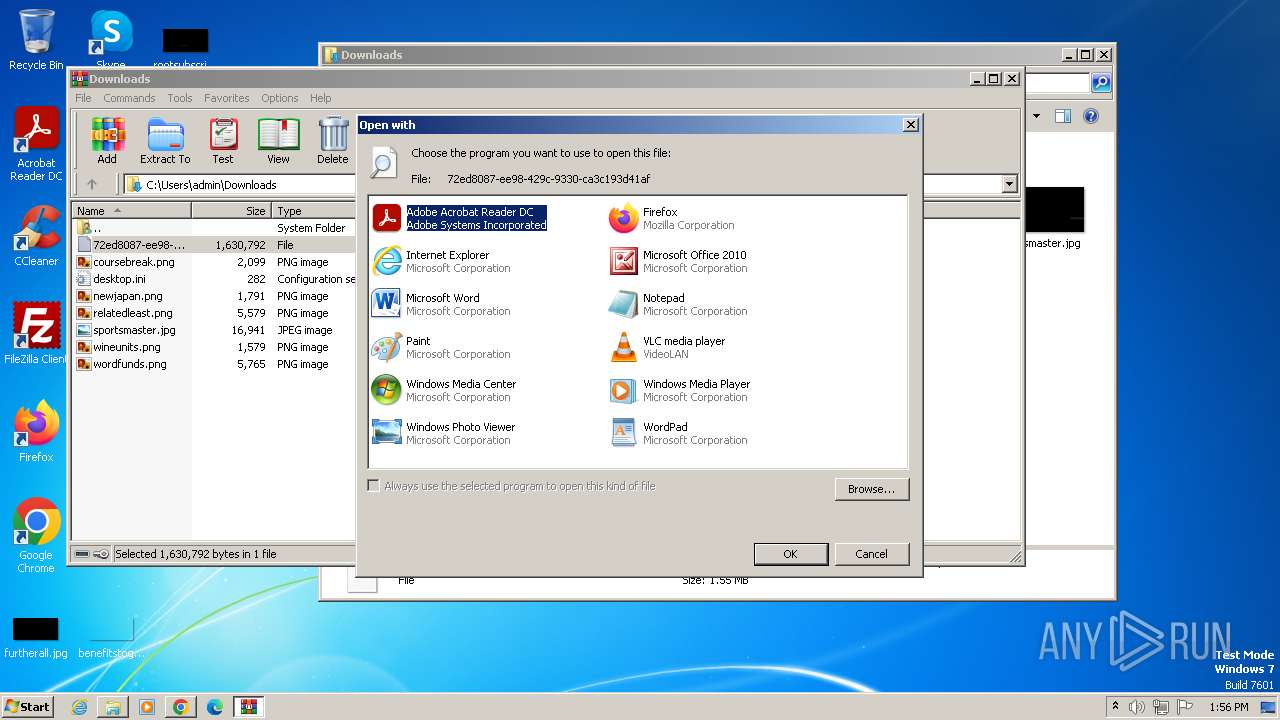The image size is (1280, 720).
Task: Open WinRAR Help menu
Action: (320, 98)
